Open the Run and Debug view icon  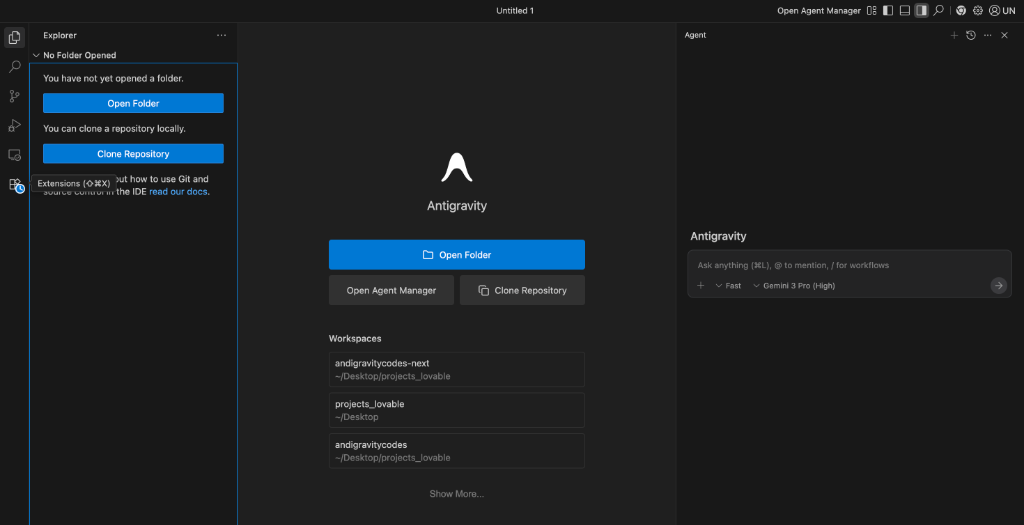[x=14, y=125]
